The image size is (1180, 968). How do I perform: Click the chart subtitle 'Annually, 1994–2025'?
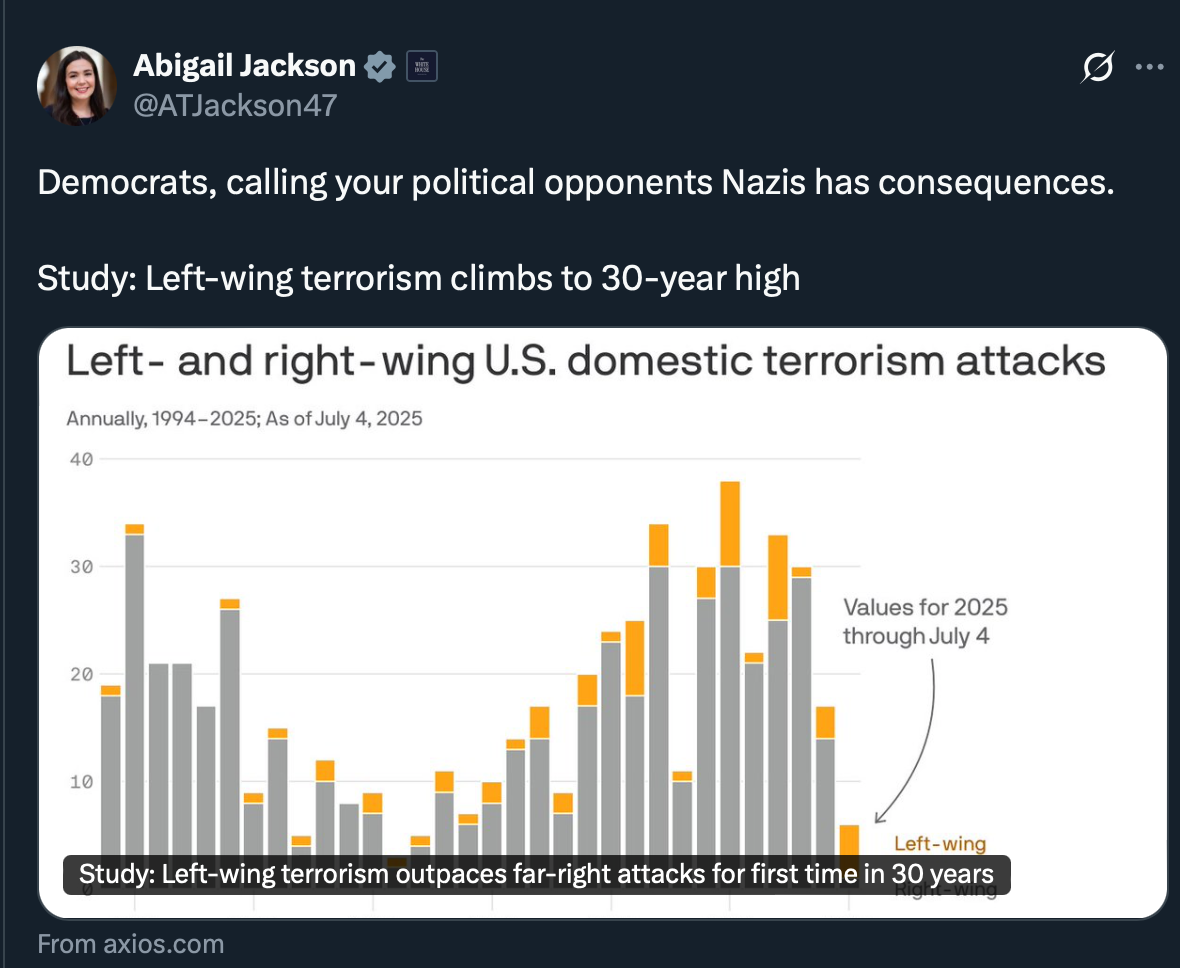click(244, 419)
